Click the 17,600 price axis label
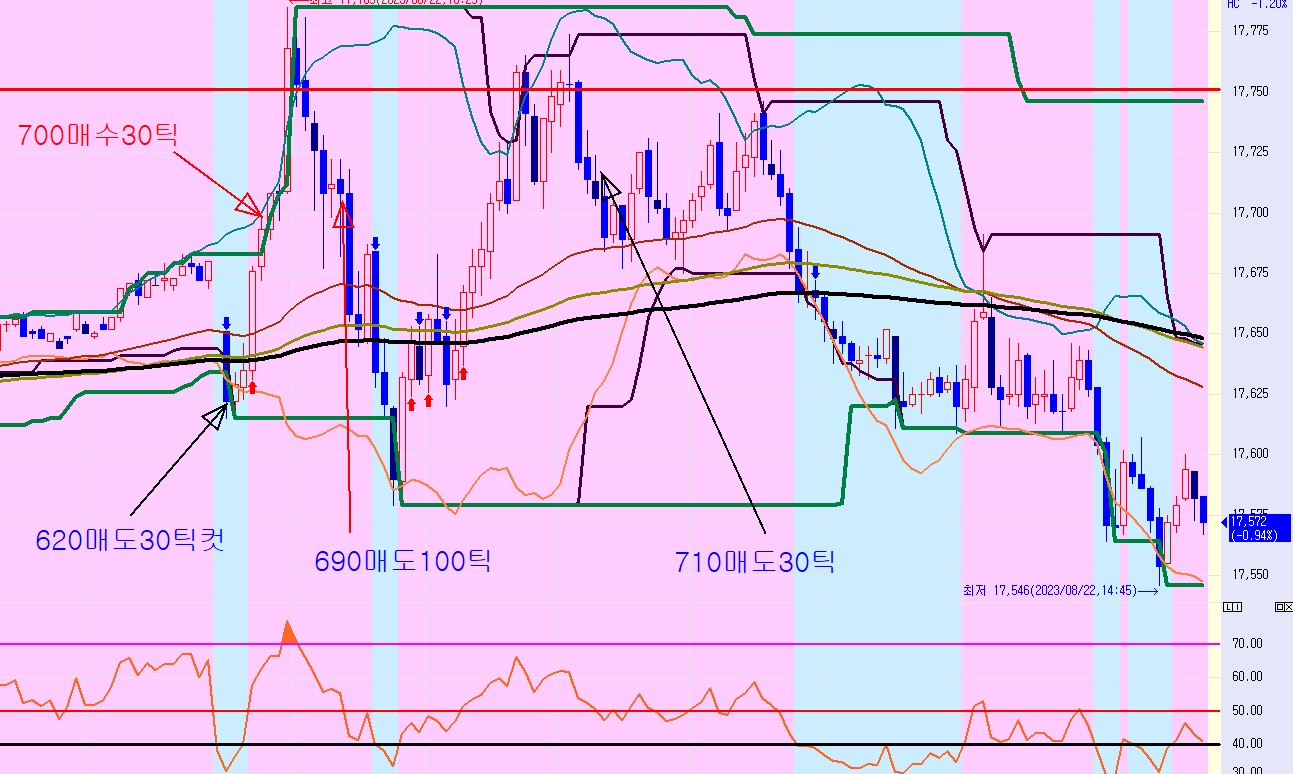Viewport: 1293px width, 774px height. (1250, 453)
